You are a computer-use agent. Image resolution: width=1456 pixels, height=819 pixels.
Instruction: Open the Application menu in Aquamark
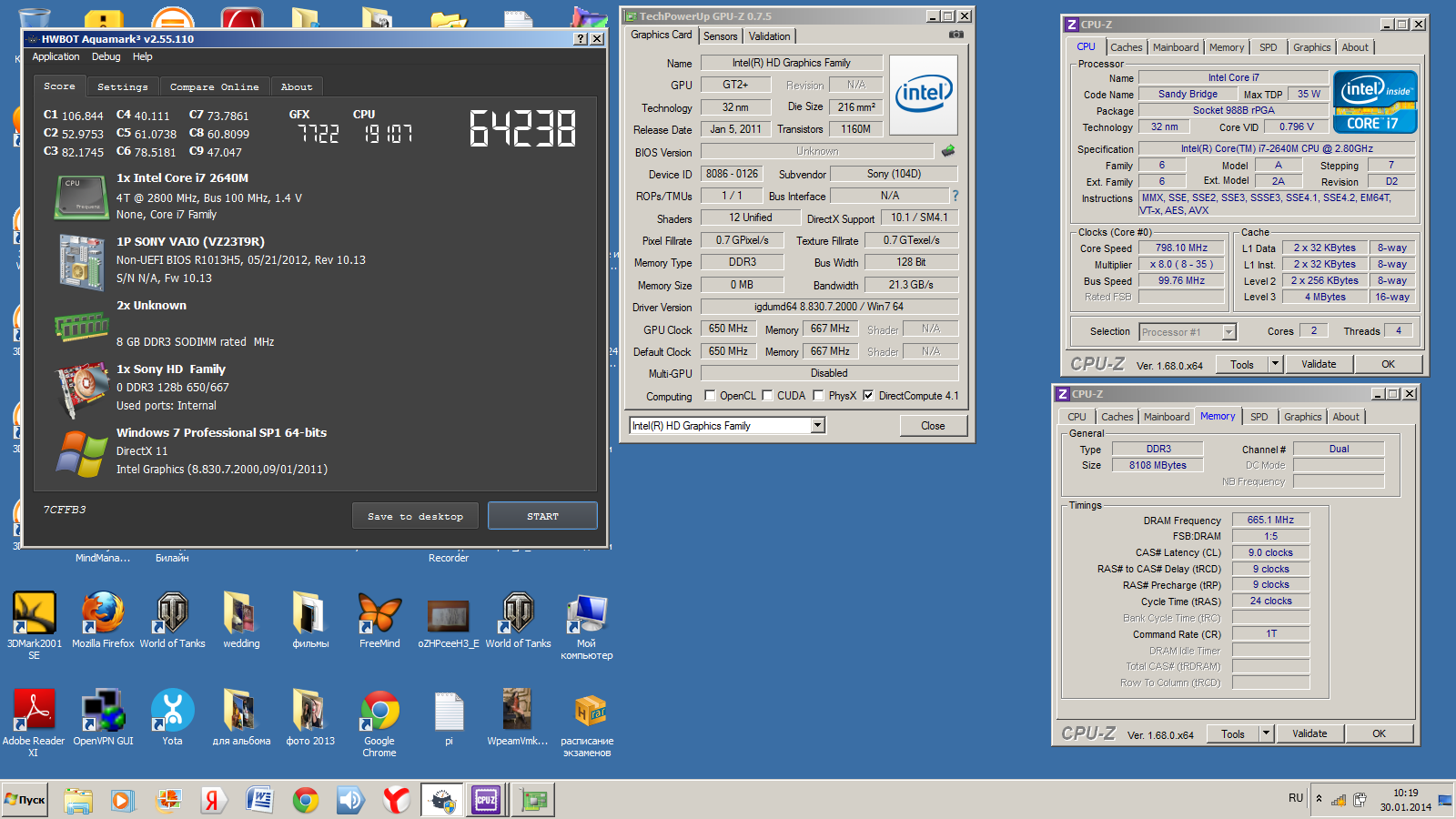coord(56,56)
